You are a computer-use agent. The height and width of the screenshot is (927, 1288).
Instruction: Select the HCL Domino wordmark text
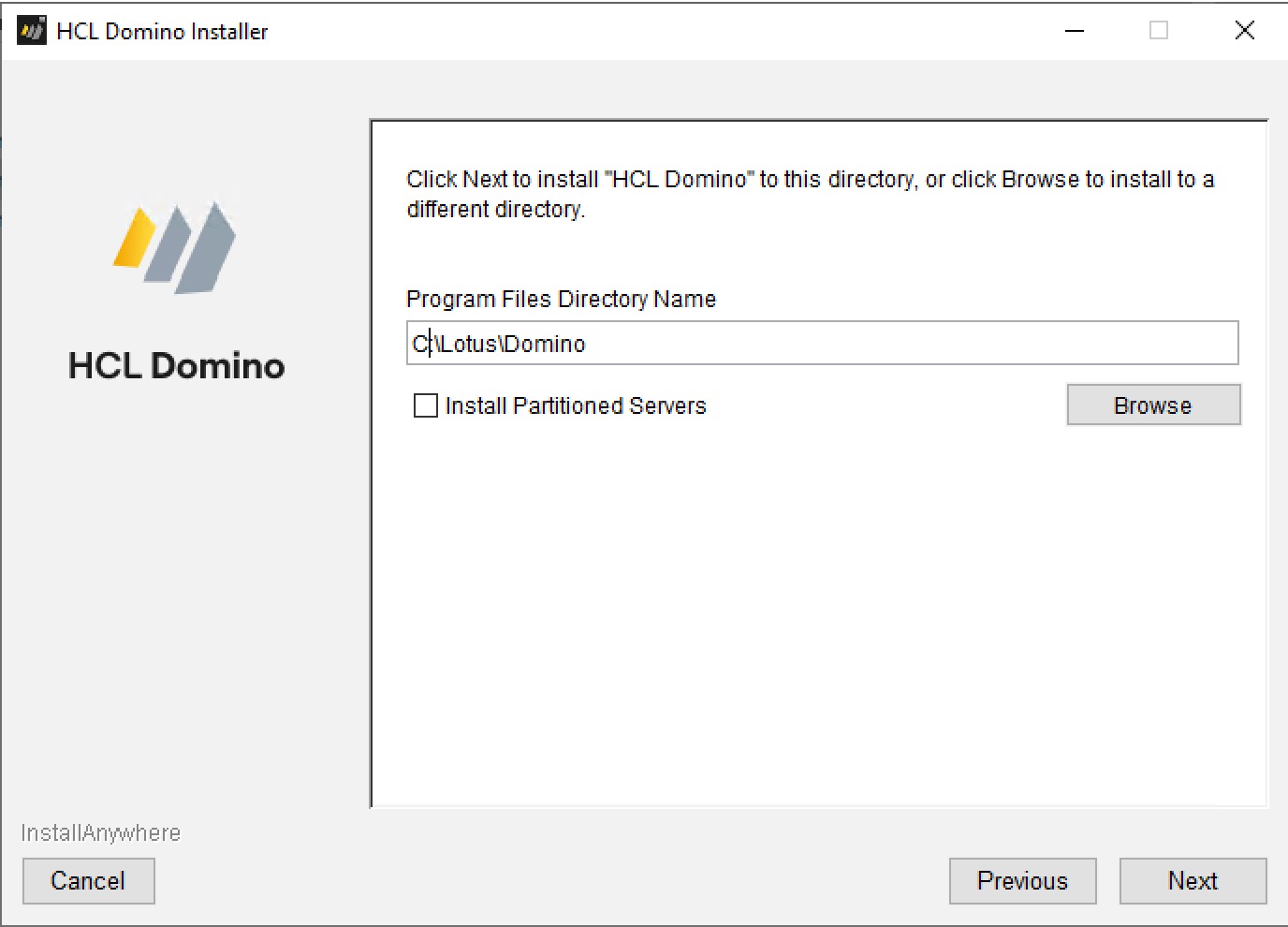pos(176,365)
